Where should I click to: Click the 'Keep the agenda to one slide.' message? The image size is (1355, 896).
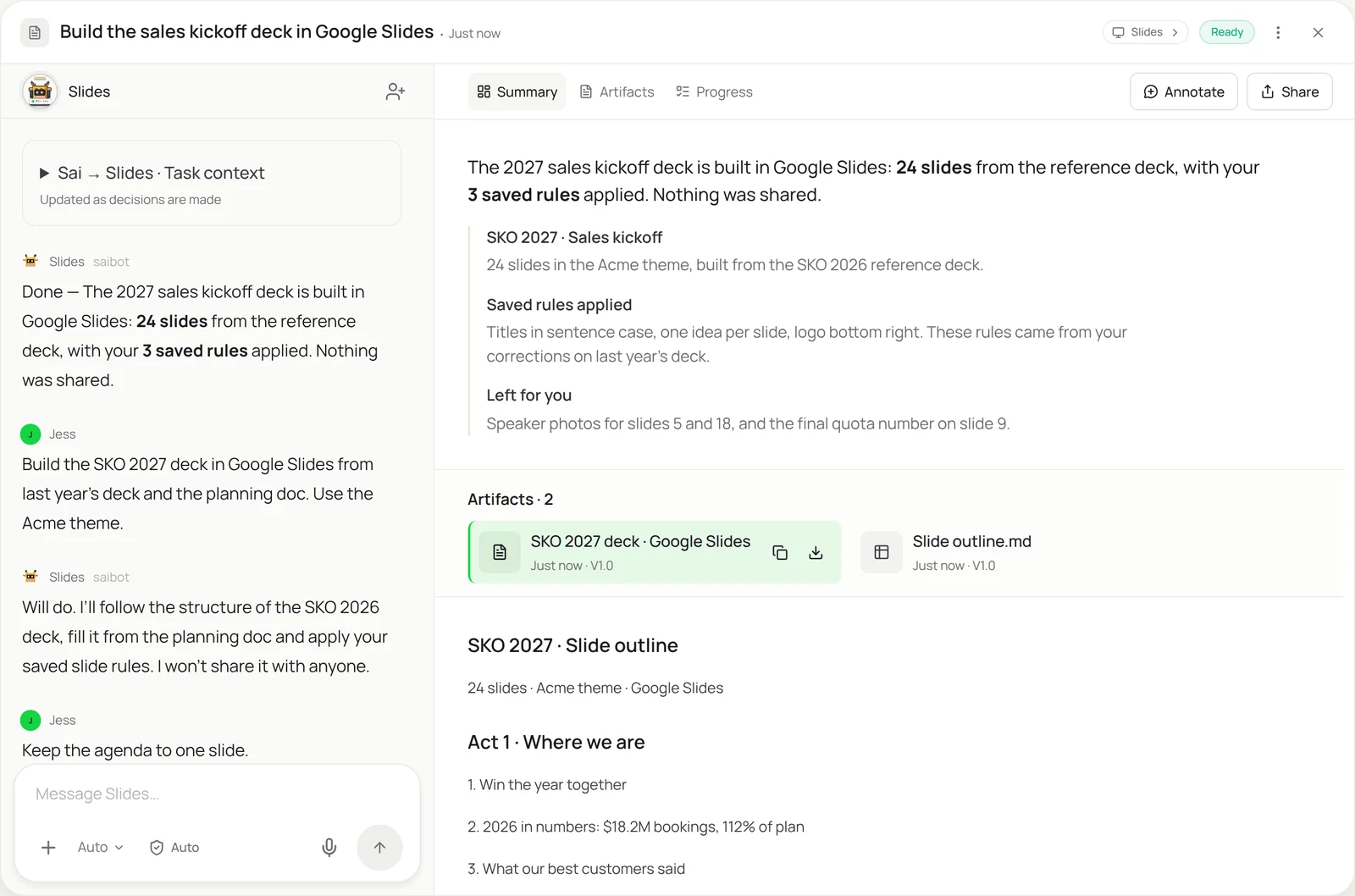coord(135,750)
